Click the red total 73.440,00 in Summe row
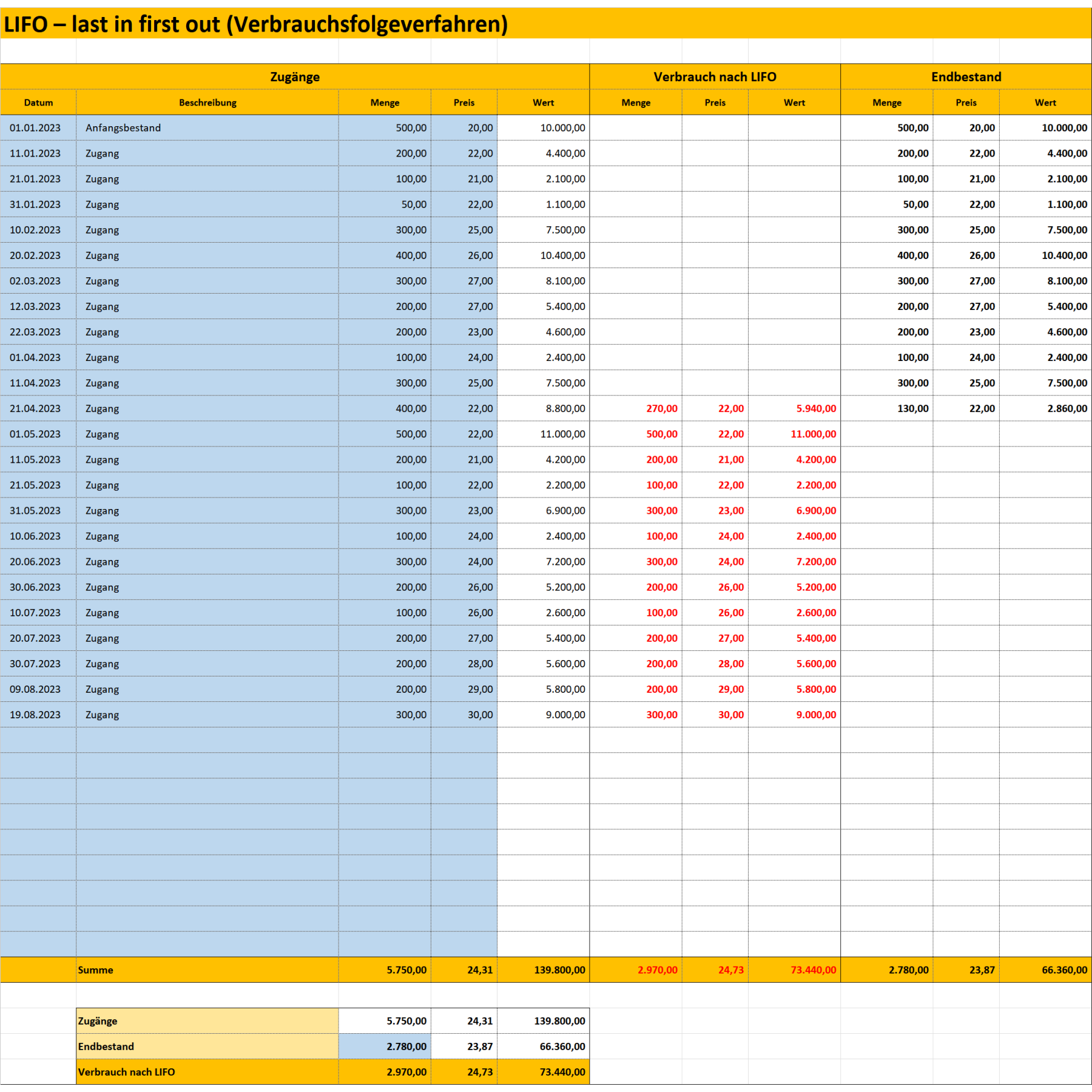 pyautogui.click(x=795, y=970)
